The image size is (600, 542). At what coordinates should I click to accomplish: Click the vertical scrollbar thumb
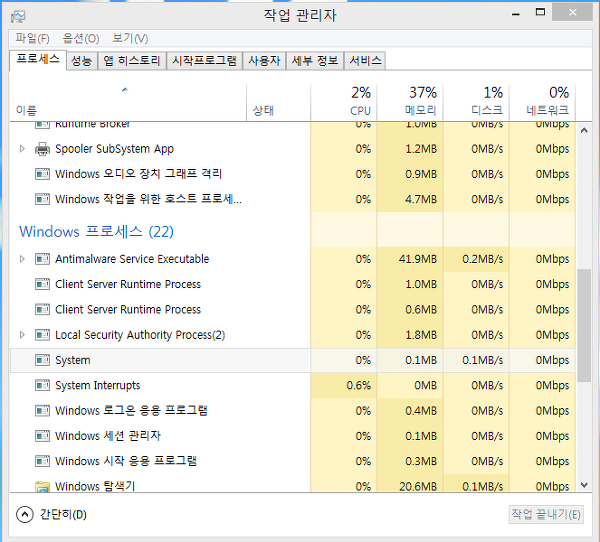pyautogui.click(x=584, y=325)
